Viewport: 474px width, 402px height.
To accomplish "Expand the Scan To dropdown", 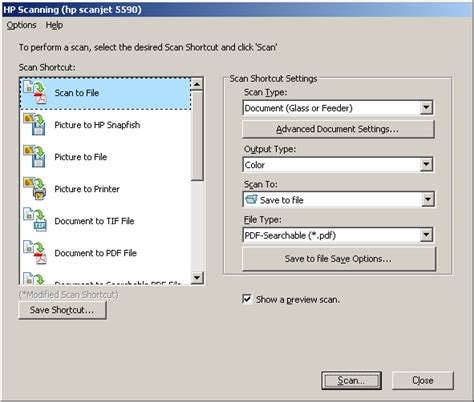I will pyautogui.click(x=428, y=200).
